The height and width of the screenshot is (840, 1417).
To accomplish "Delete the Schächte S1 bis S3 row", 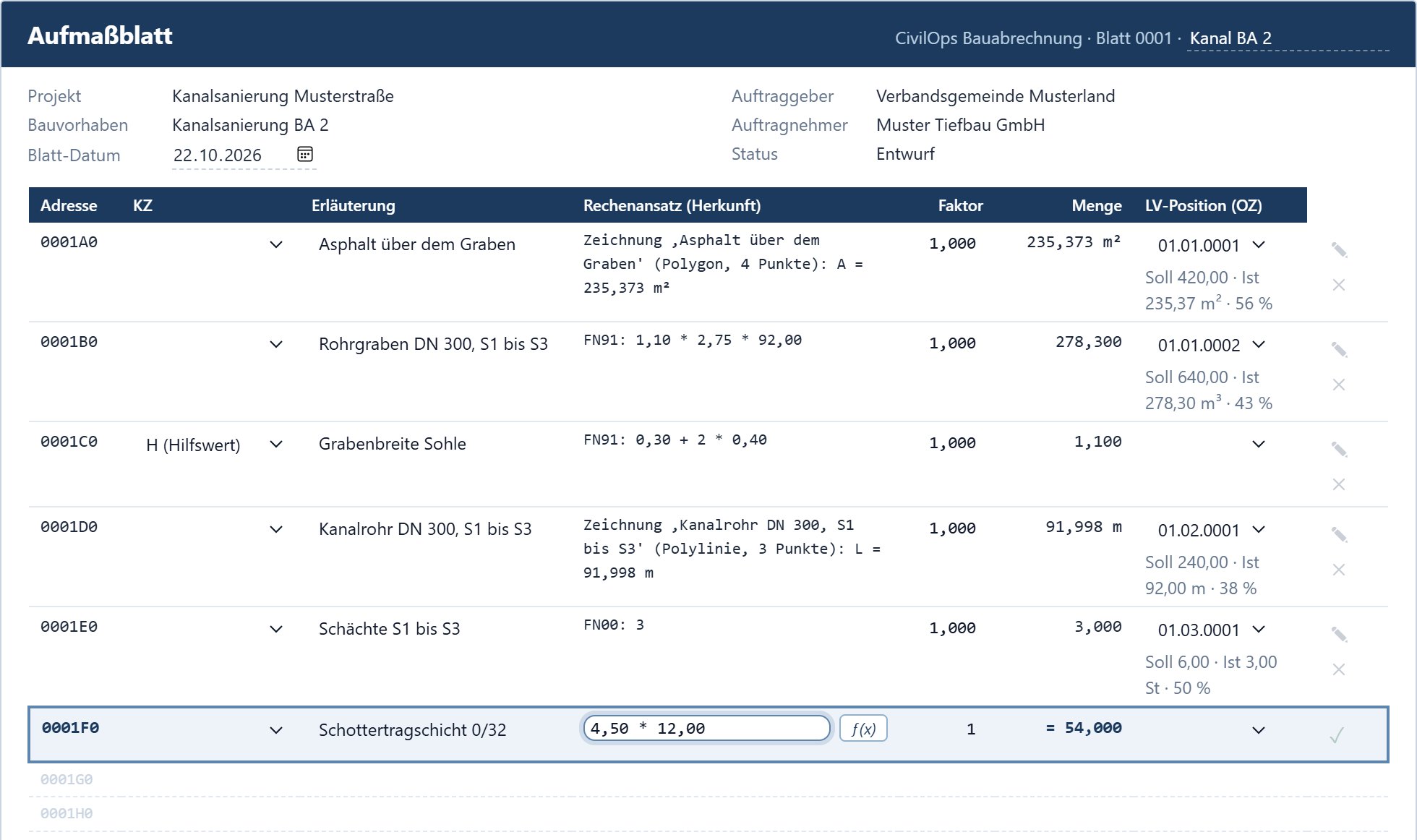I will [x=1339, y=669].
